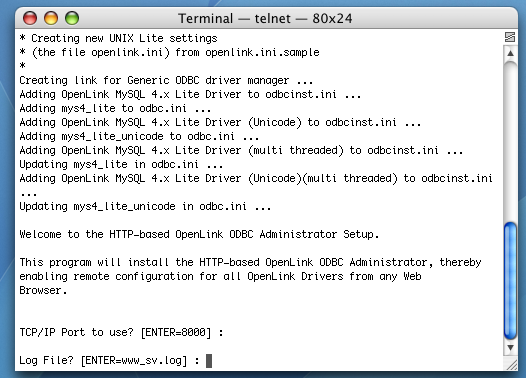Image resolution: width=526 pixels, height=378 pixels.
Task: Click the yellow minimize window button
Action: pyautogui.click(x=51, y=18)
